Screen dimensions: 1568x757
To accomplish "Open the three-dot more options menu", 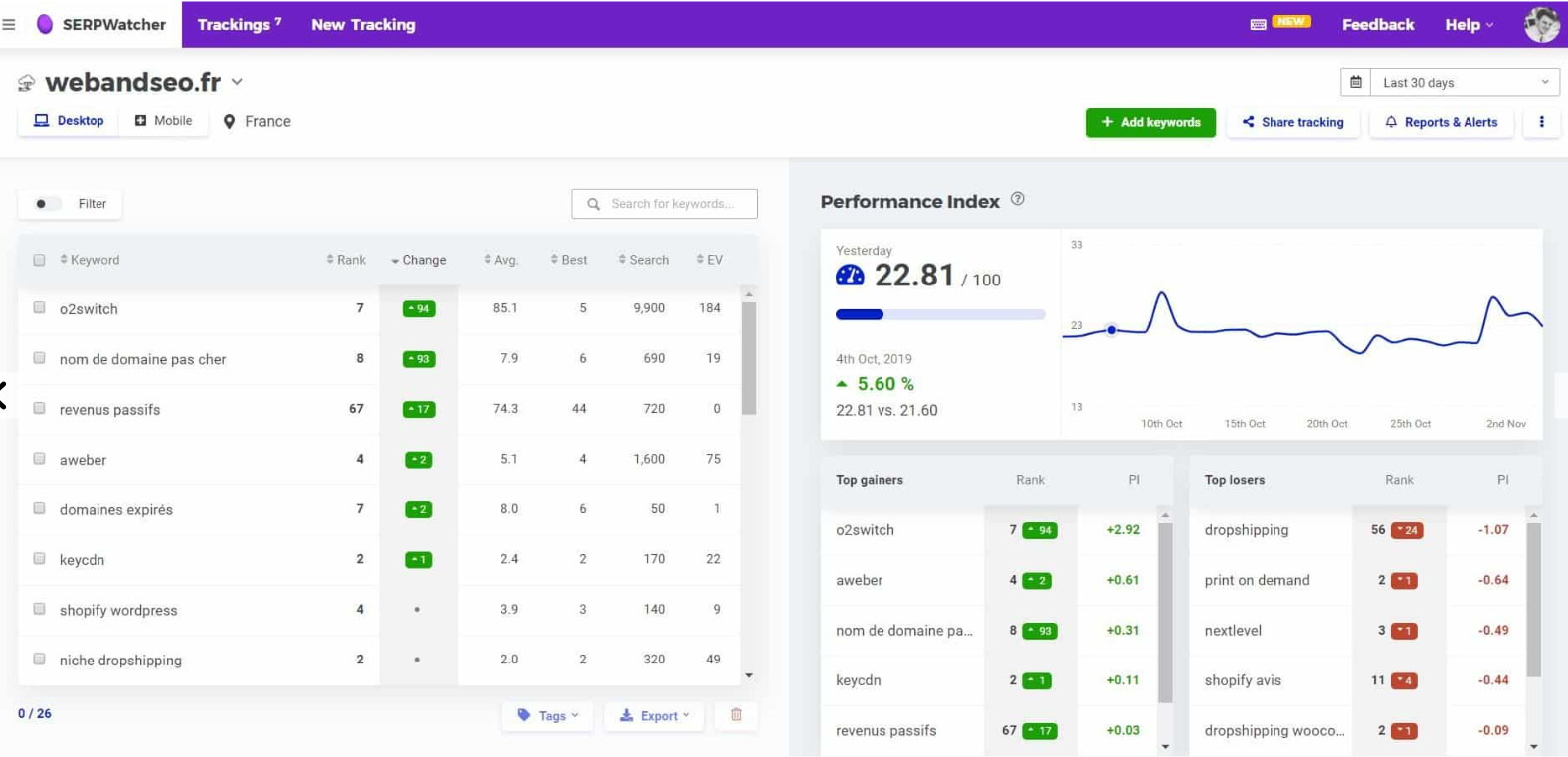I will coord(1541,122).
